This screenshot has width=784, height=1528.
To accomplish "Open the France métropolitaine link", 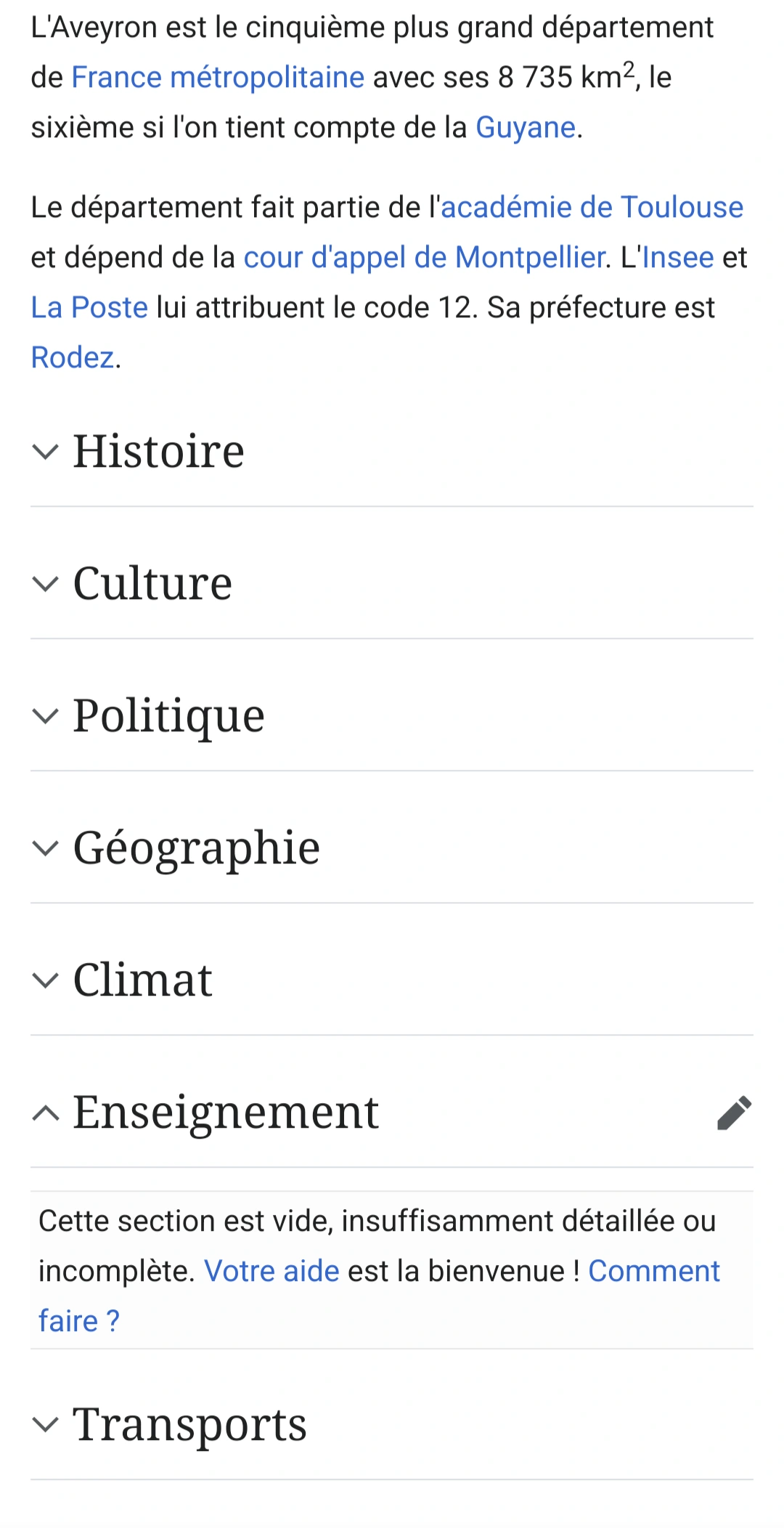I will click(x=218, y=78).
